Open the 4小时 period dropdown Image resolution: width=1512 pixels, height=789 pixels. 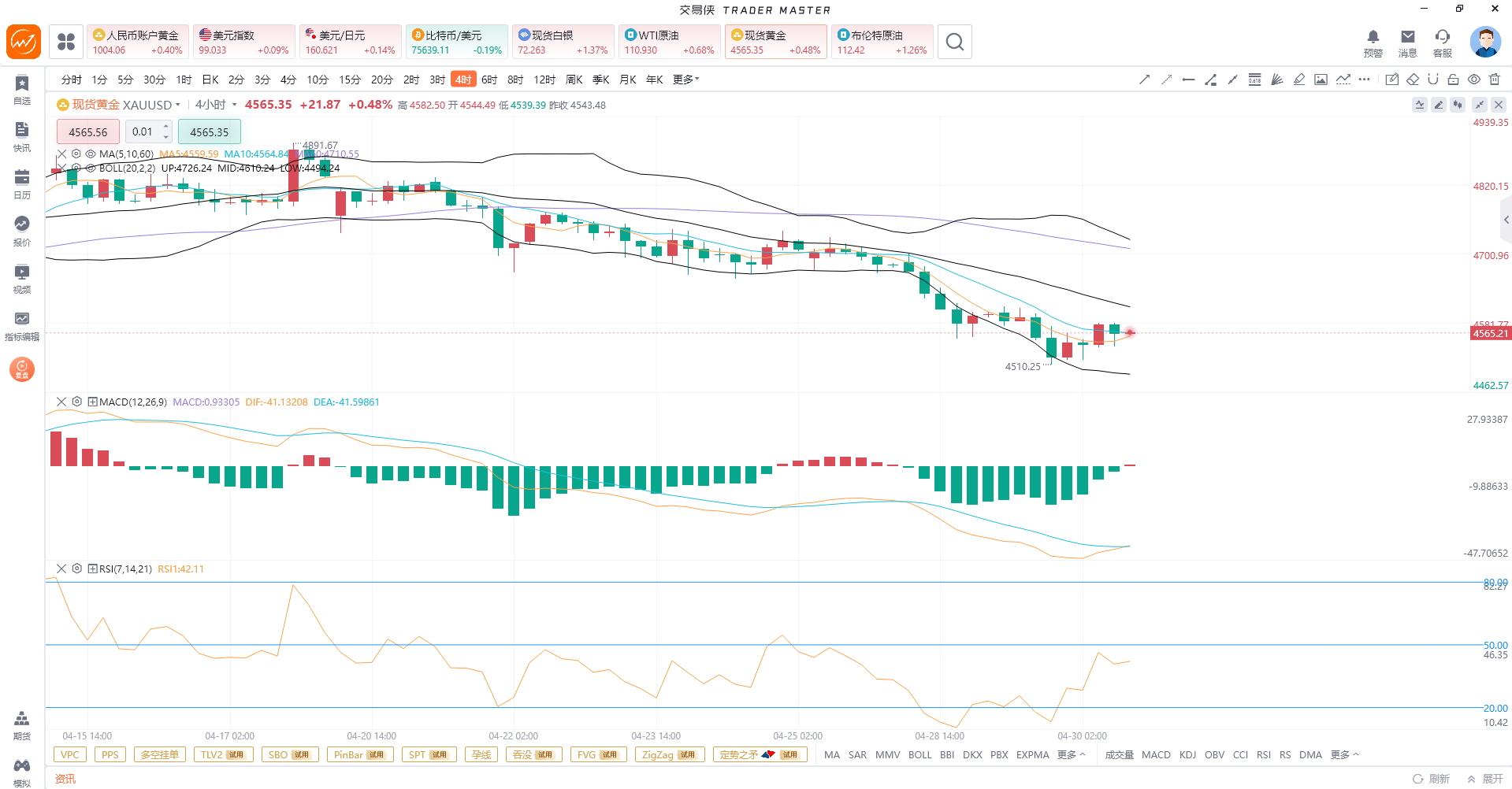tap(234, 105)
